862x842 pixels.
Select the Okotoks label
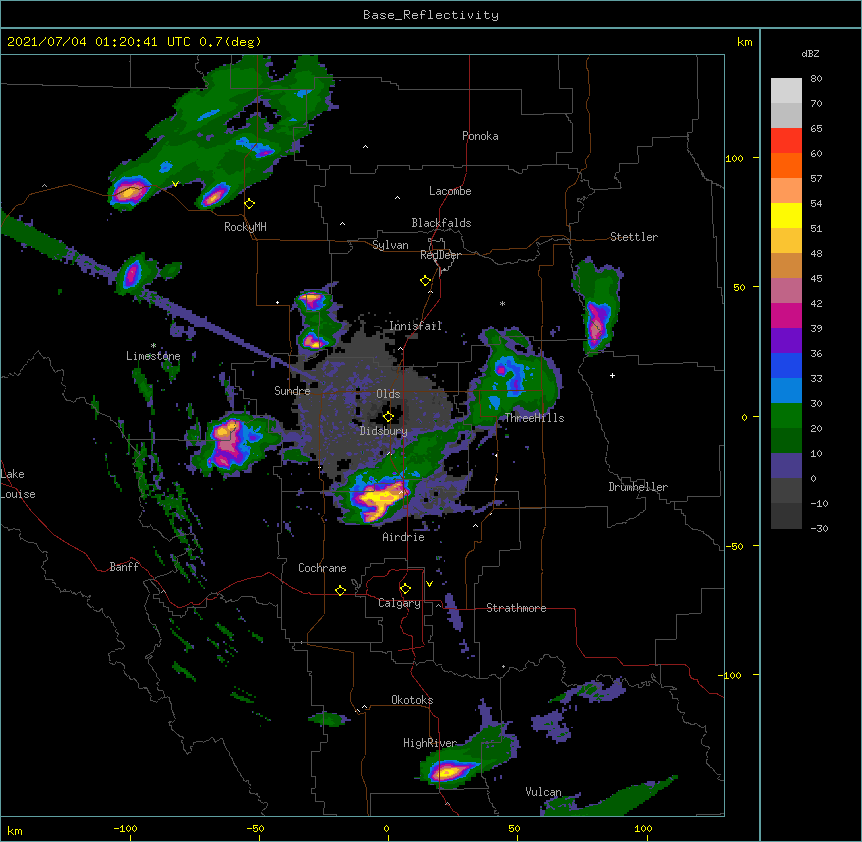[412, 700]
